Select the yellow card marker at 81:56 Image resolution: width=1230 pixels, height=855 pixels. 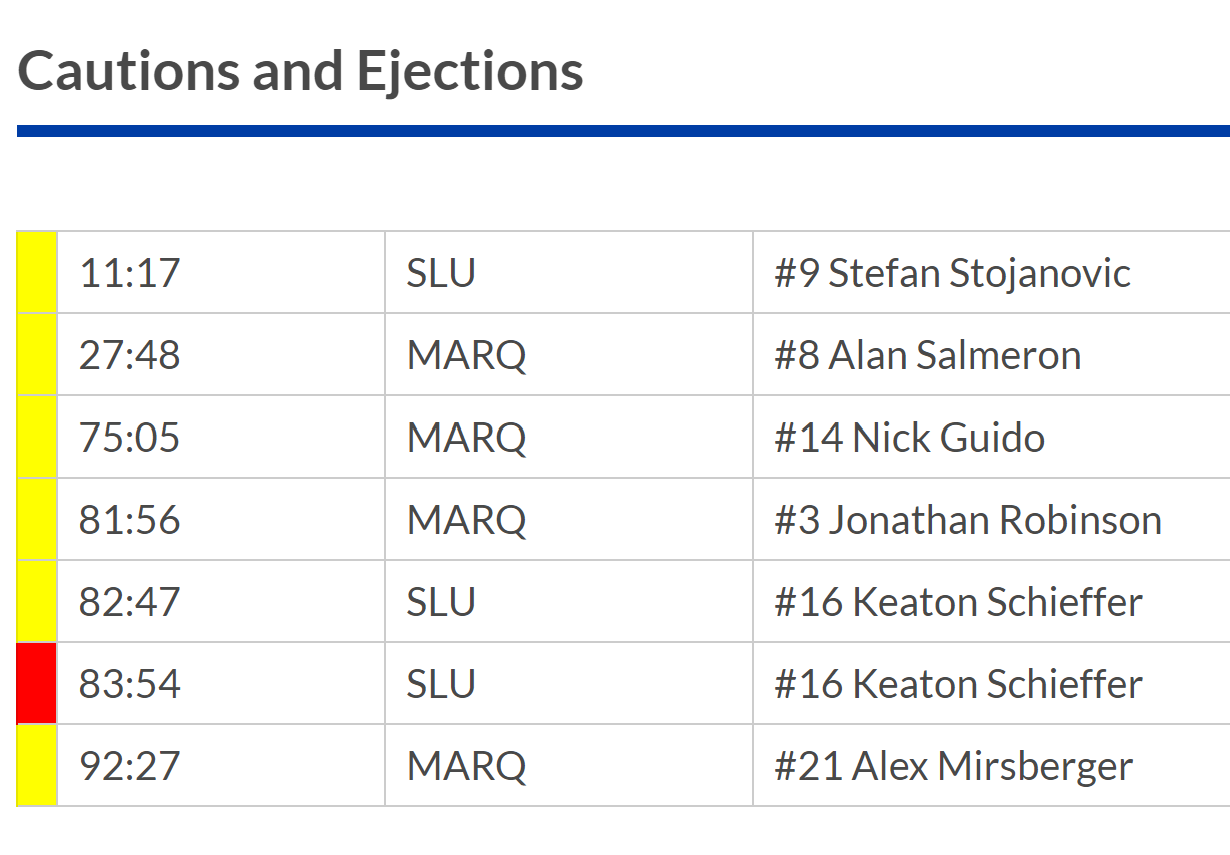click(37, 519)
